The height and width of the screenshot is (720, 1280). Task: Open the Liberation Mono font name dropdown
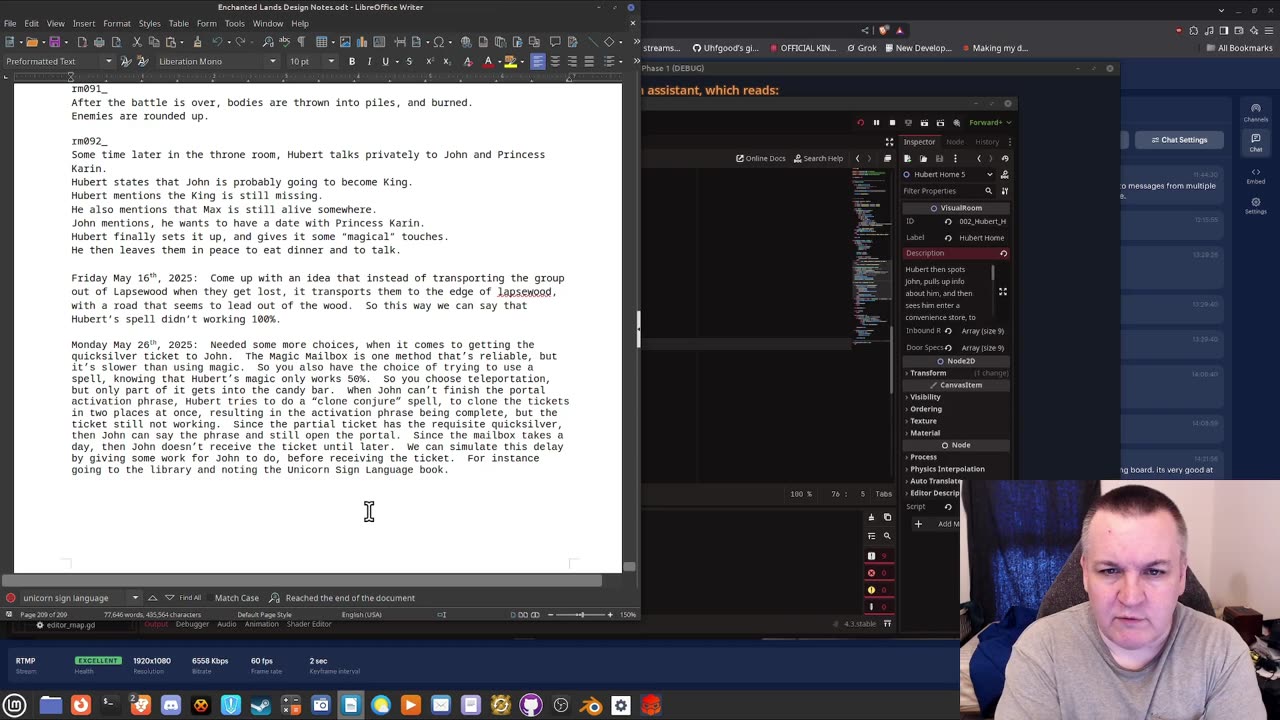pos(272,62)
